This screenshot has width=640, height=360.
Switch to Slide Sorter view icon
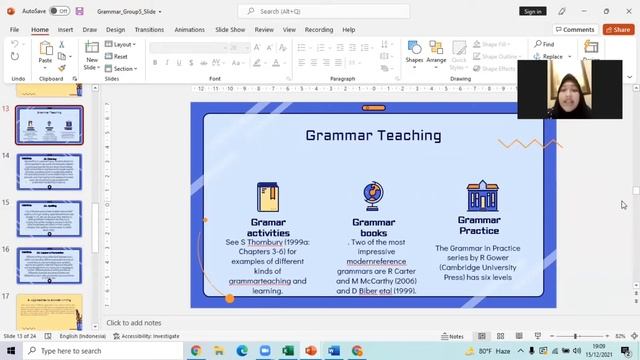500,336
